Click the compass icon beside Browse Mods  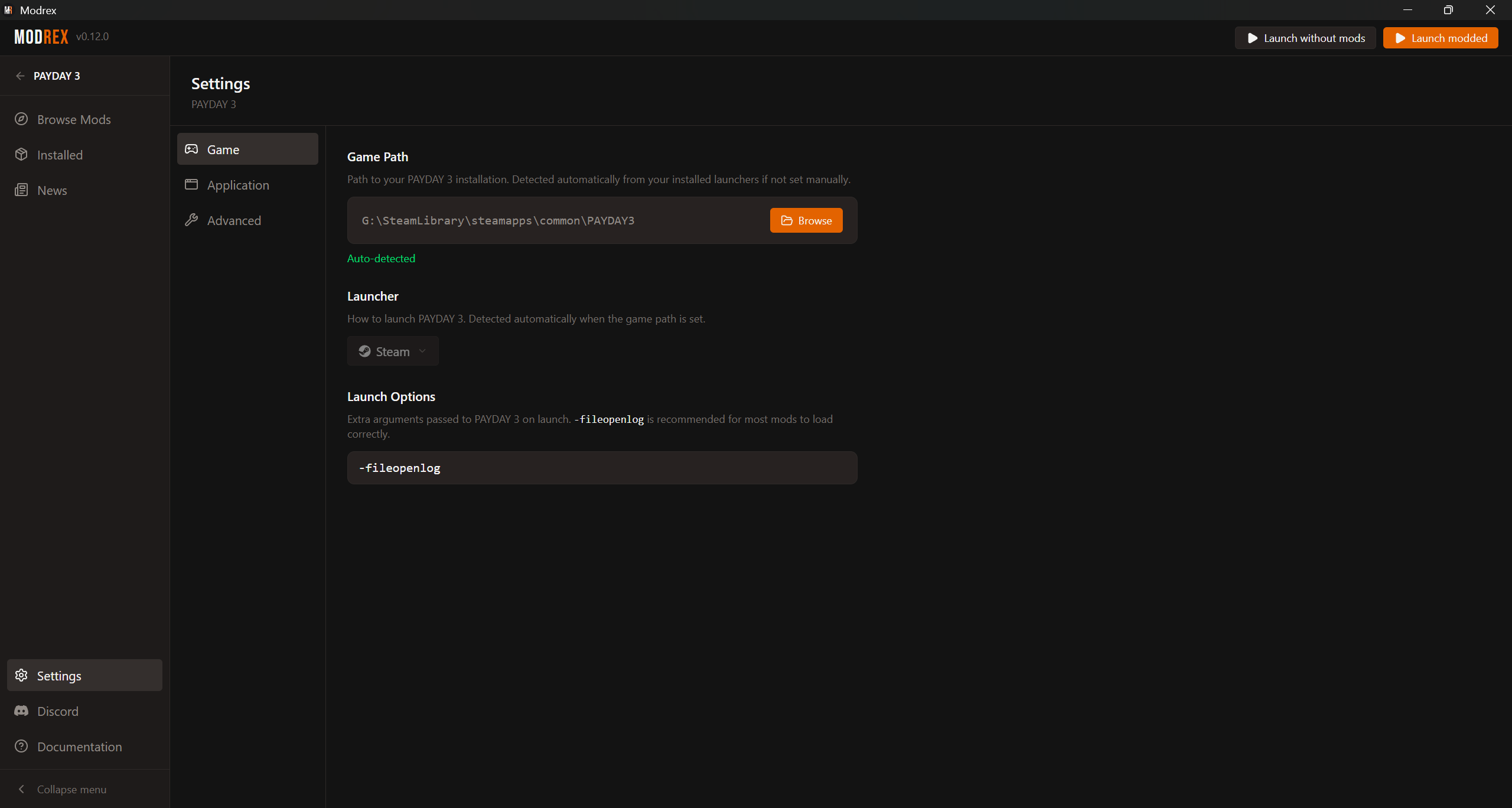click(x=21, y=119)
